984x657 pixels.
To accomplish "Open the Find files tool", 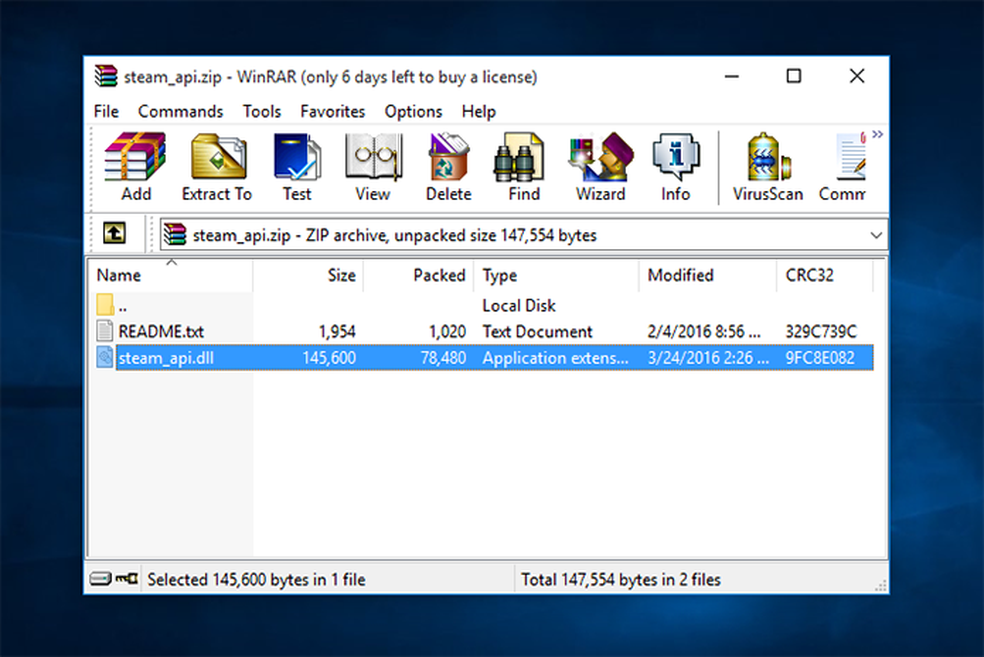I will [523, 167].
